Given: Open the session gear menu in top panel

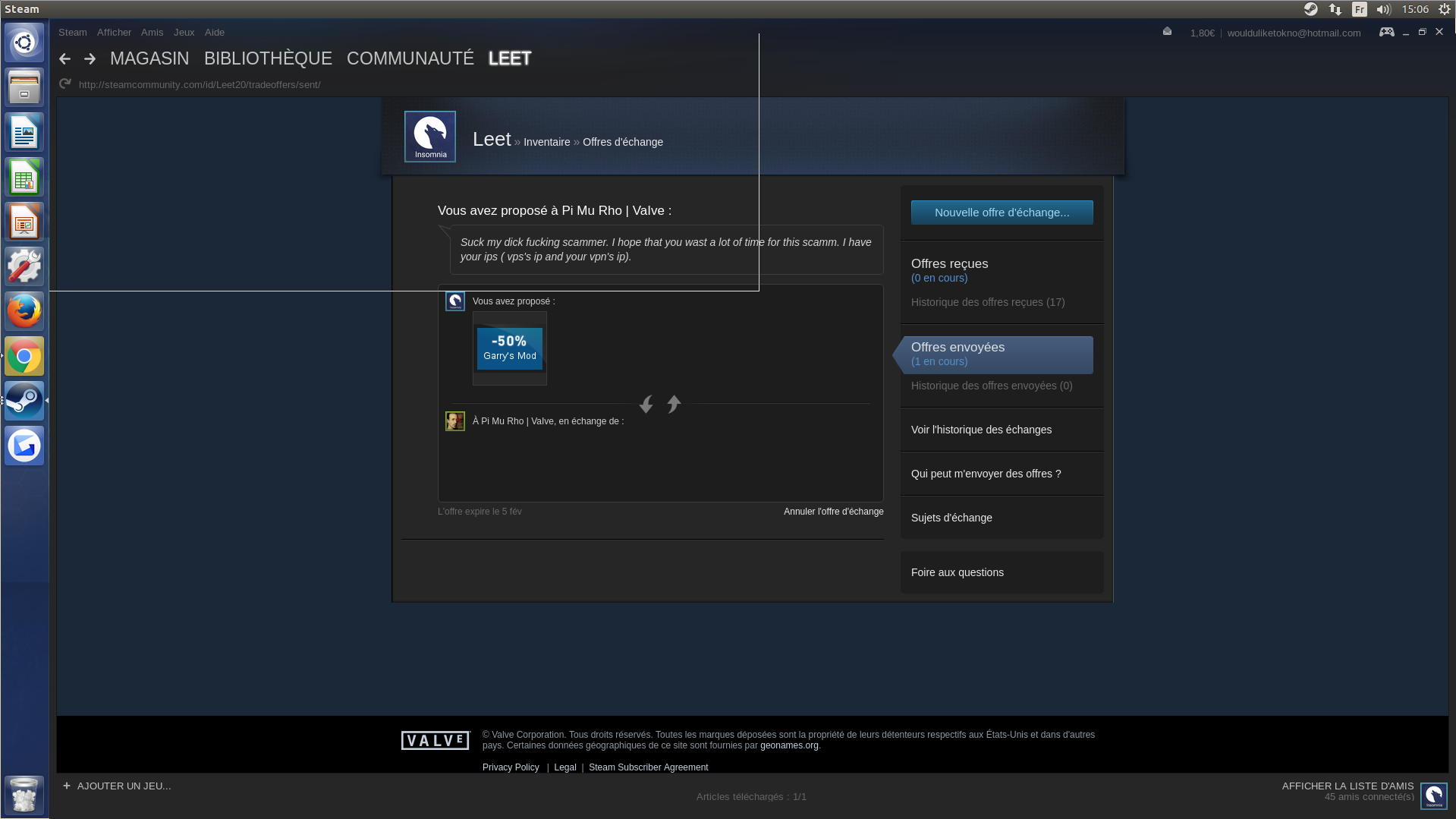Looking at the screenshot, I should click(1445, 9).
